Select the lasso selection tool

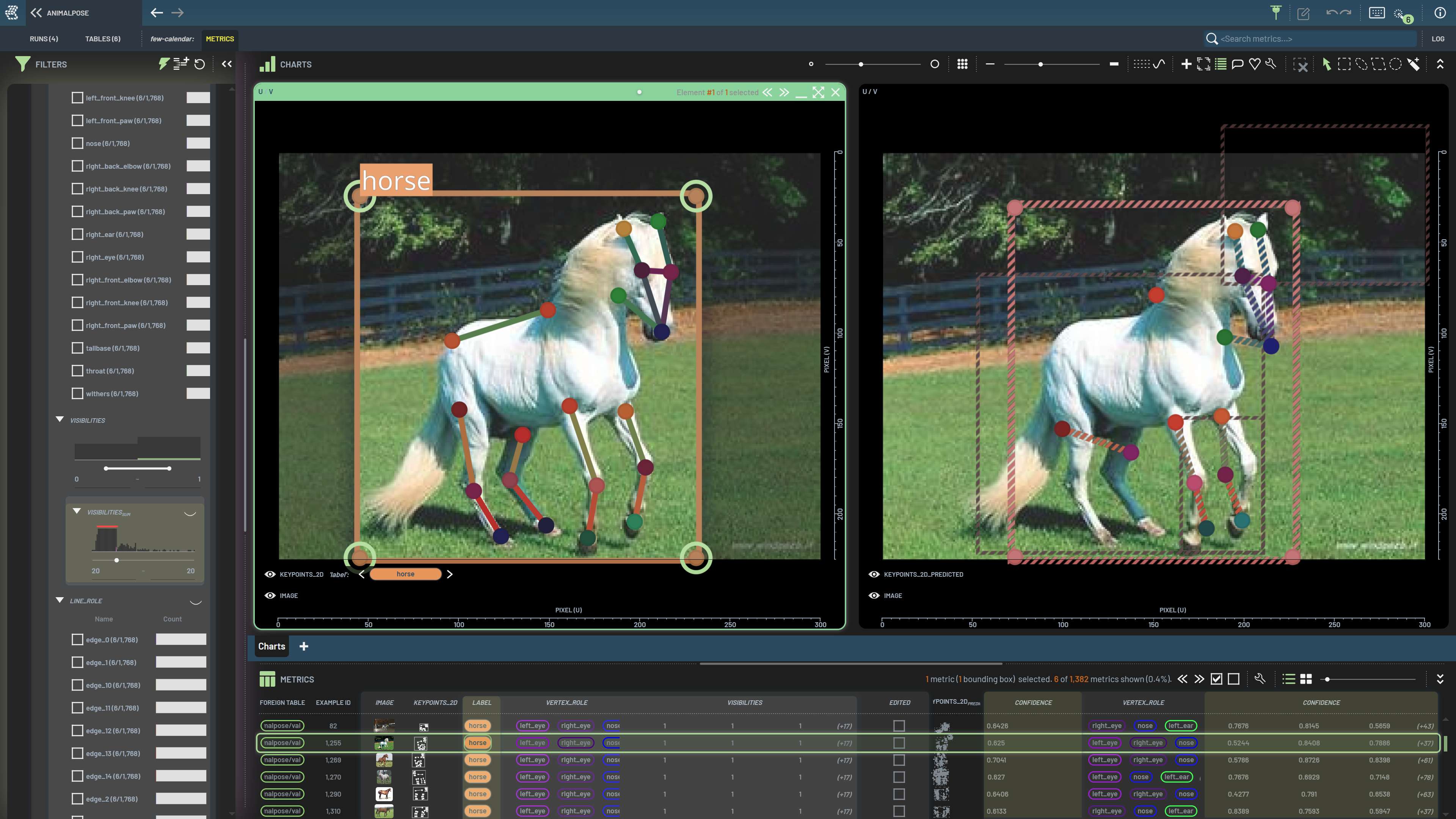click(1361, 64)
